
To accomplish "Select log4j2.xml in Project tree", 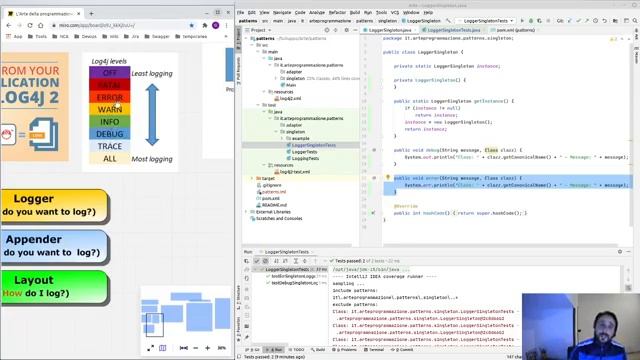I will click(x=287, y=98).
